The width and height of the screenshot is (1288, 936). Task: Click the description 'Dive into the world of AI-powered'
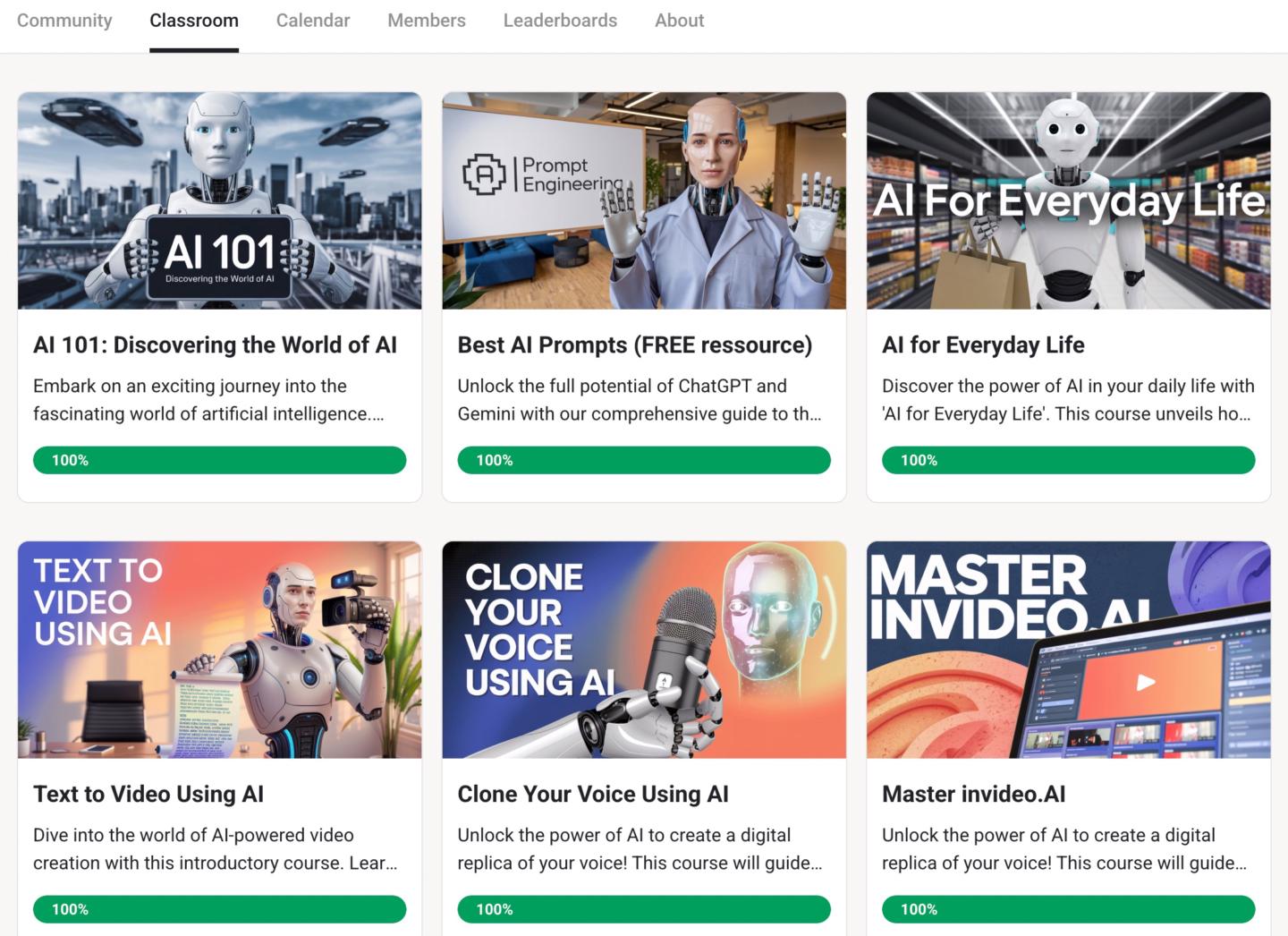[216, 849]
